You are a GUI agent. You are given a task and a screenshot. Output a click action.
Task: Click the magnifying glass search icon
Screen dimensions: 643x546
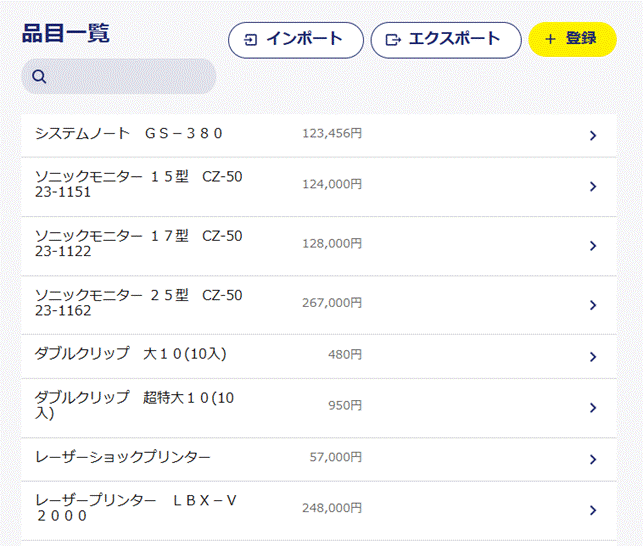pyautogui.click(x=39, y=76)
